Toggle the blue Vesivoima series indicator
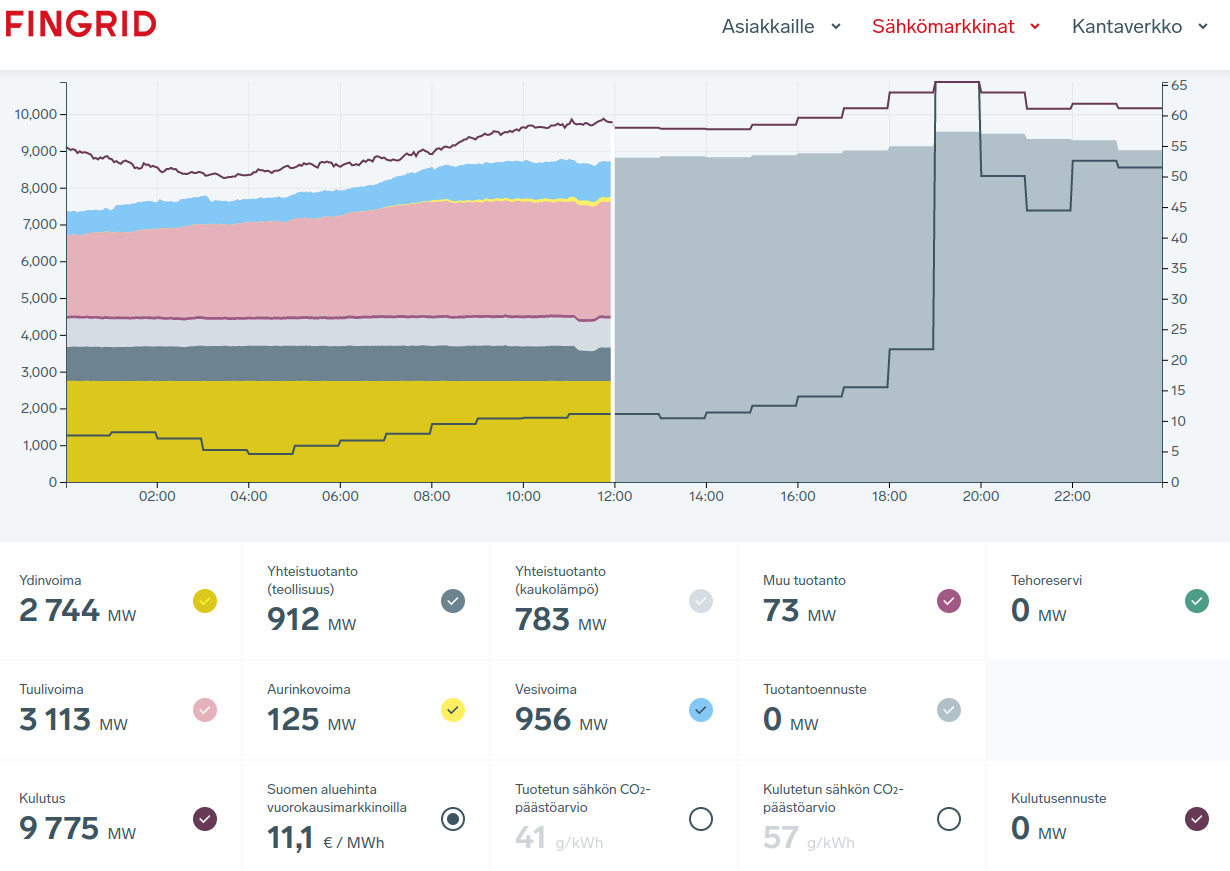Viewport: 1230px width, 871px height. tap(701, 710)
